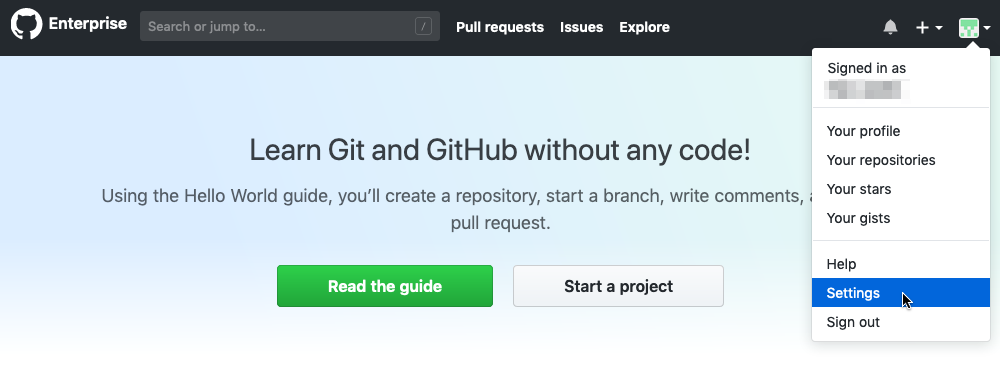
Task: Open Your gists from the menu
Action: [901, 218]
